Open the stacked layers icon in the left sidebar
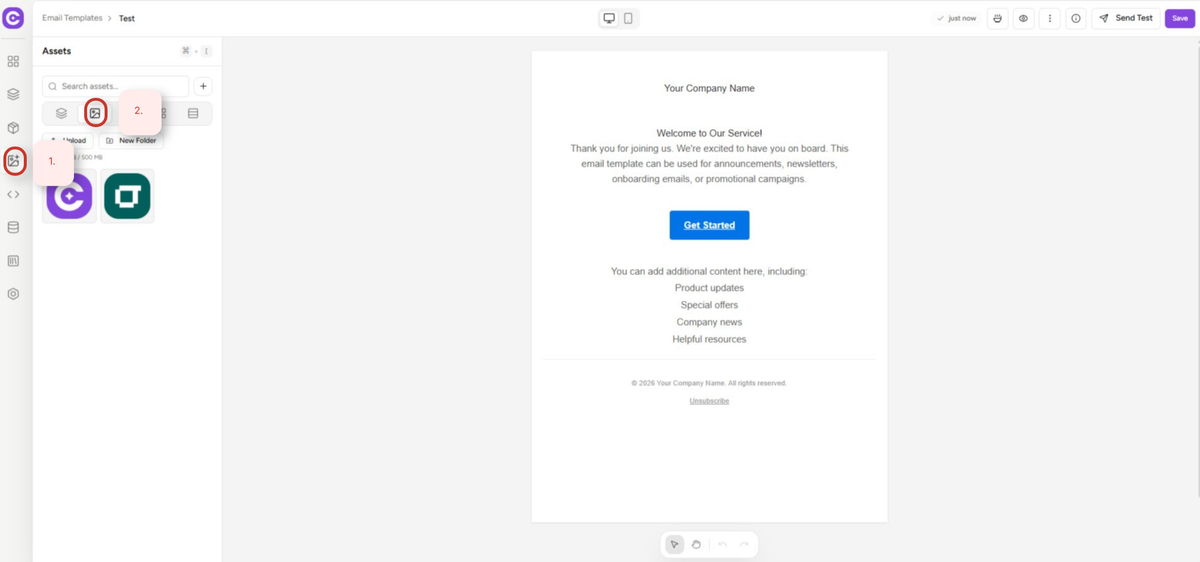Screen dimensions: 1200x562 pyautogui.click(x=13, y=95)
